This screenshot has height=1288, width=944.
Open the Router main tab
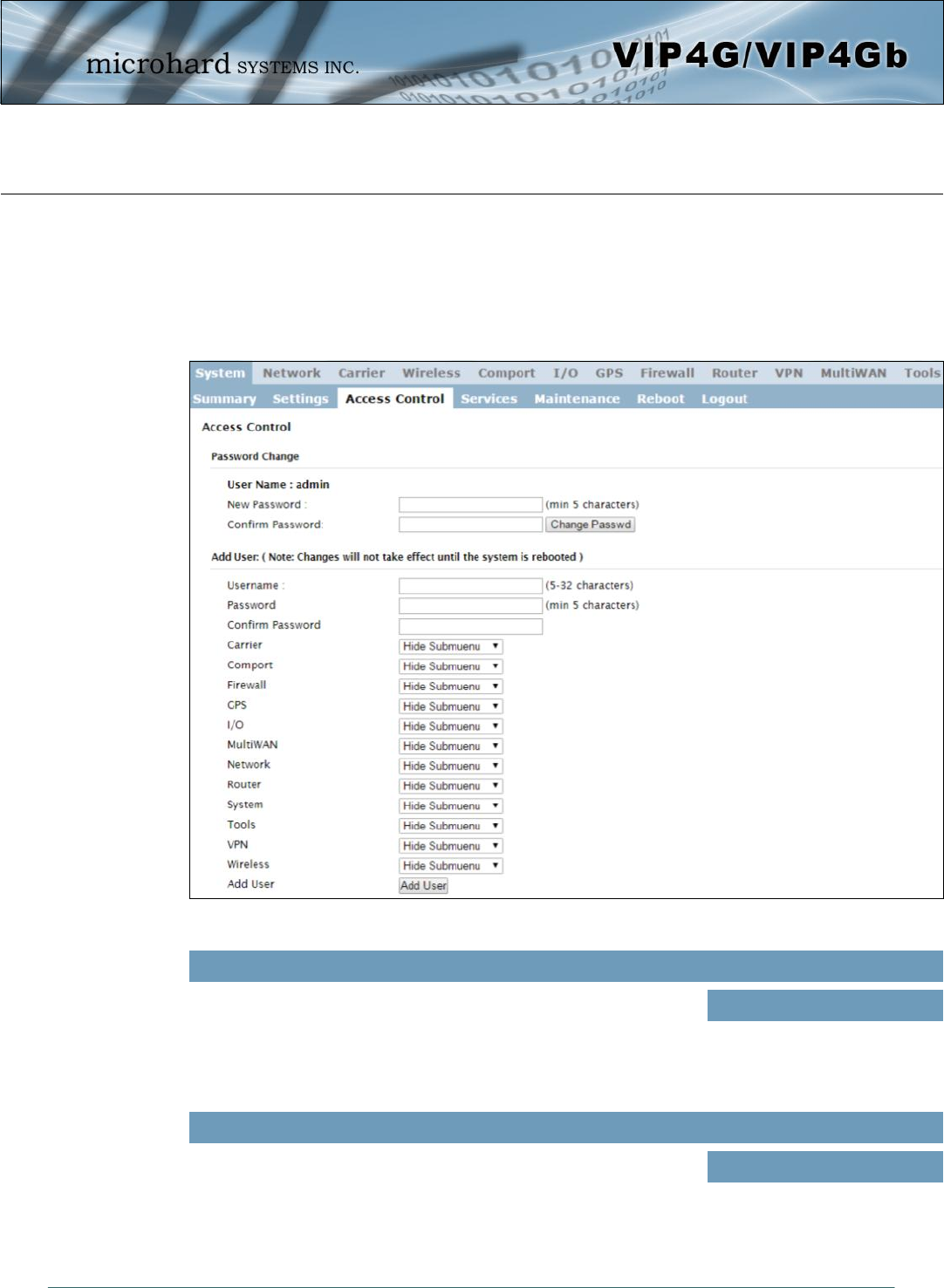tap(735, 373)
